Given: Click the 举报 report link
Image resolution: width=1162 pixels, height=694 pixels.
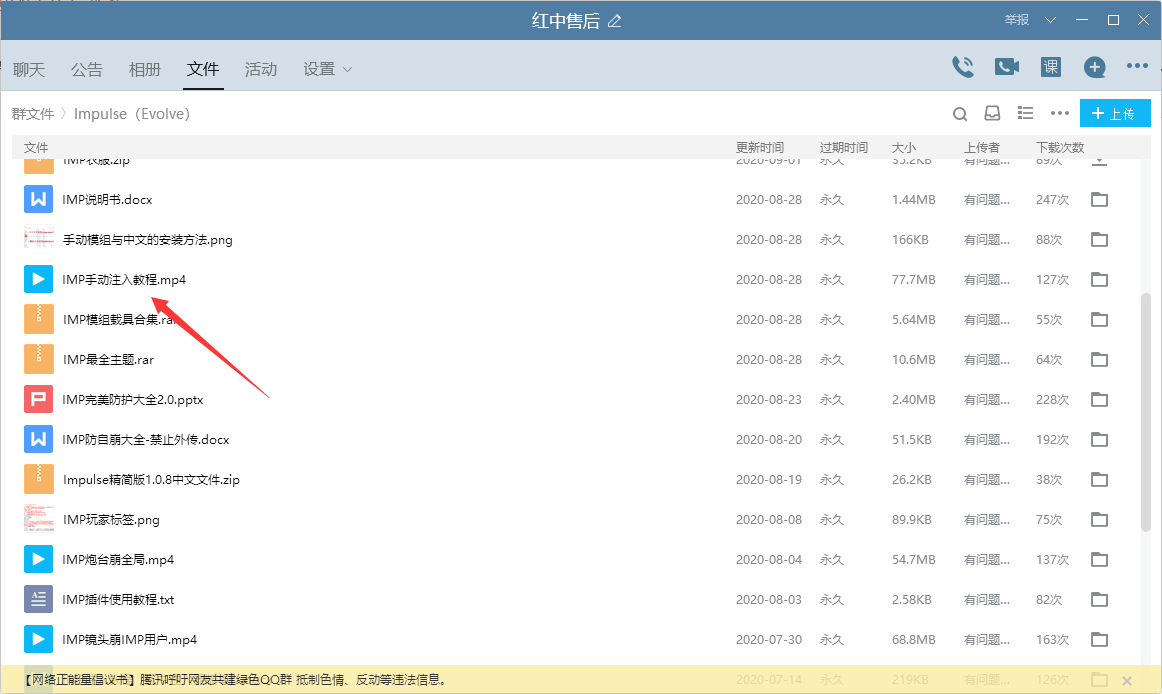Looking at the screenshot, I should pyautogui.click(x=1017, y=20).
